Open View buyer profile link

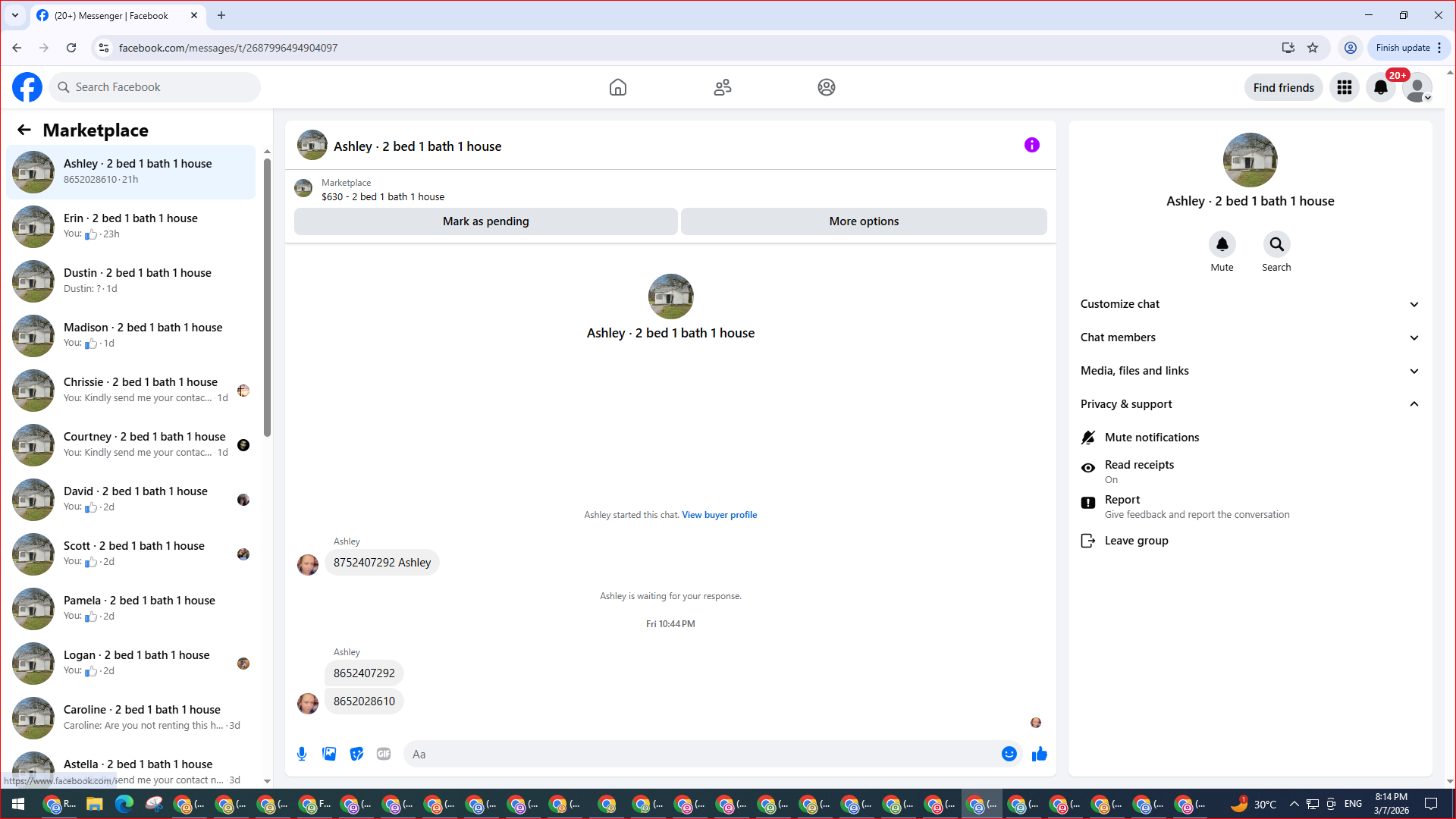point(719,515)
